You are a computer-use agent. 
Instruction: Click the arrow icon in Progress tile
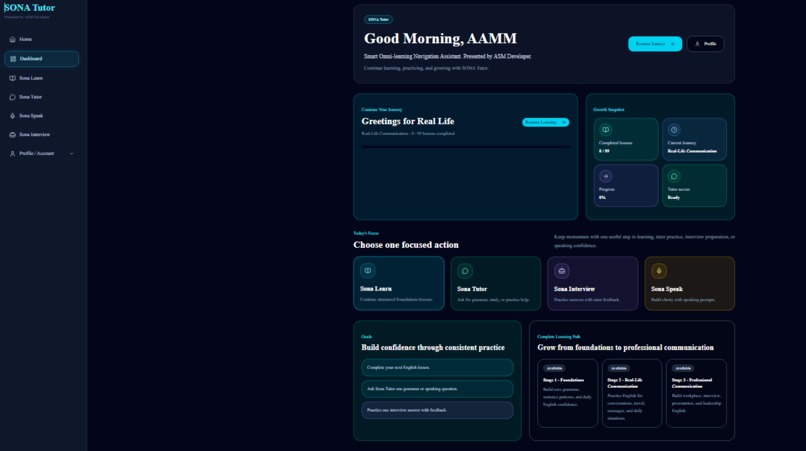click(x=606, y=176)
